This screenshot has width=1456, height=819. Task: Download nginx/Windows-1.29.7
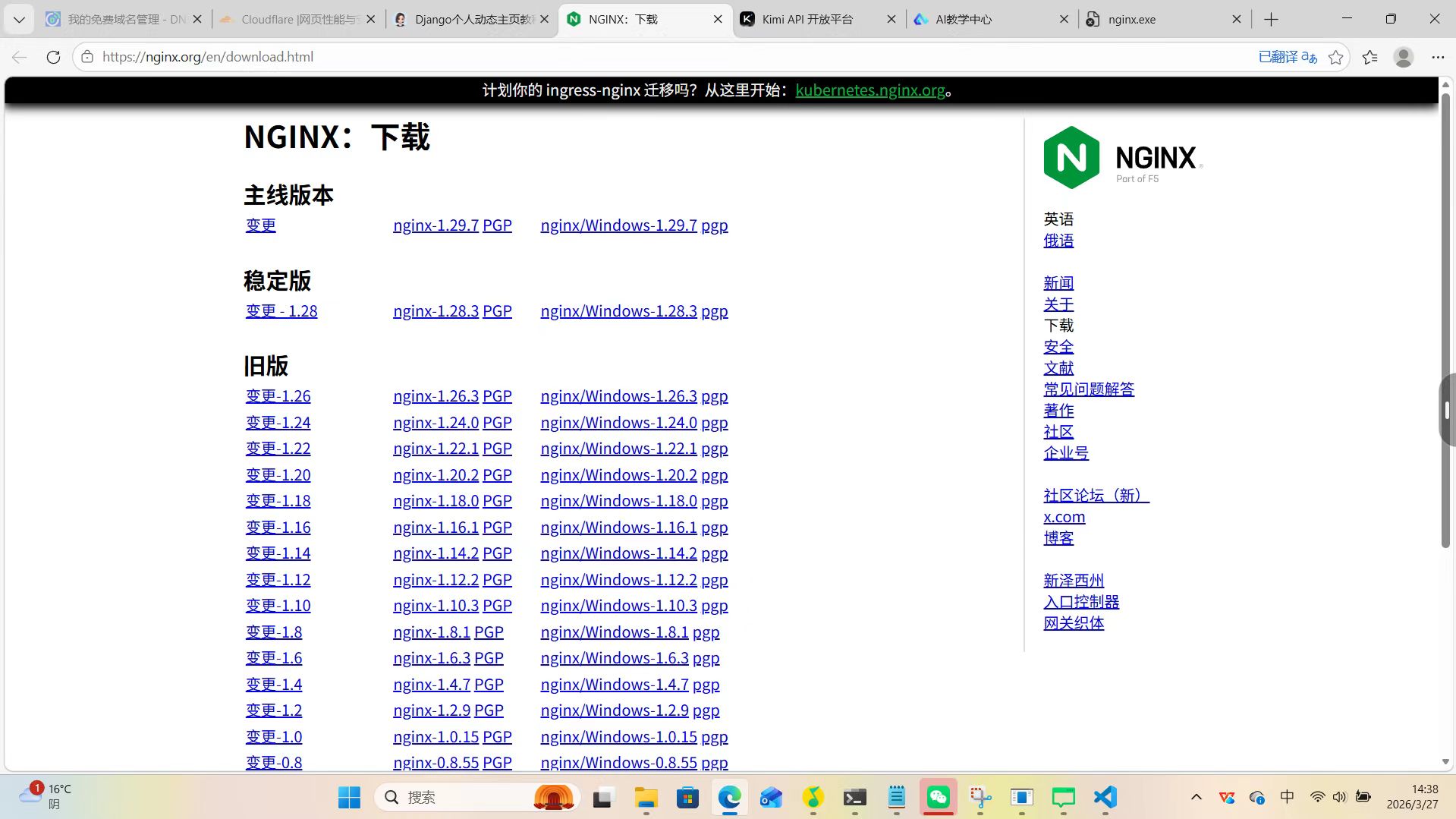618,225
